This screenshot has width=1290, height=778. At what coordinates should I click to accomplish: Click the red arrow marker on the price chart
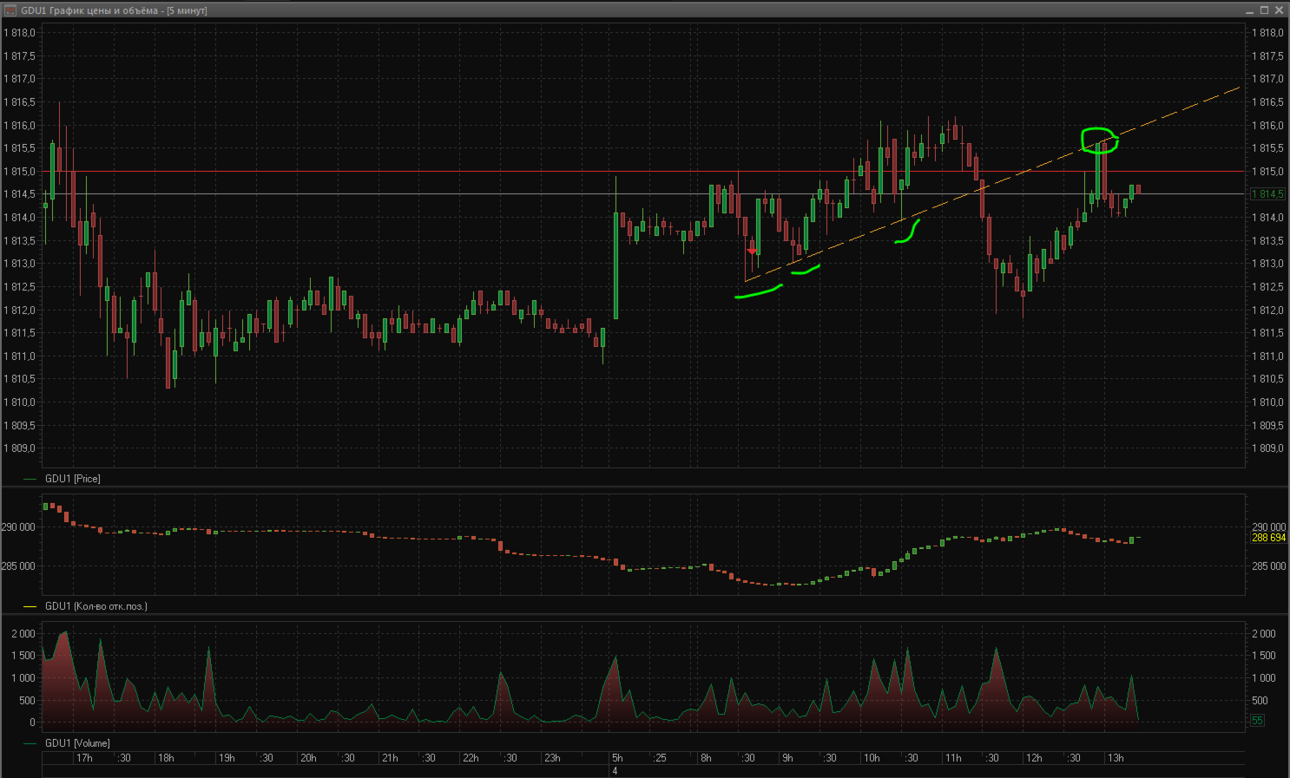point(752,252)
